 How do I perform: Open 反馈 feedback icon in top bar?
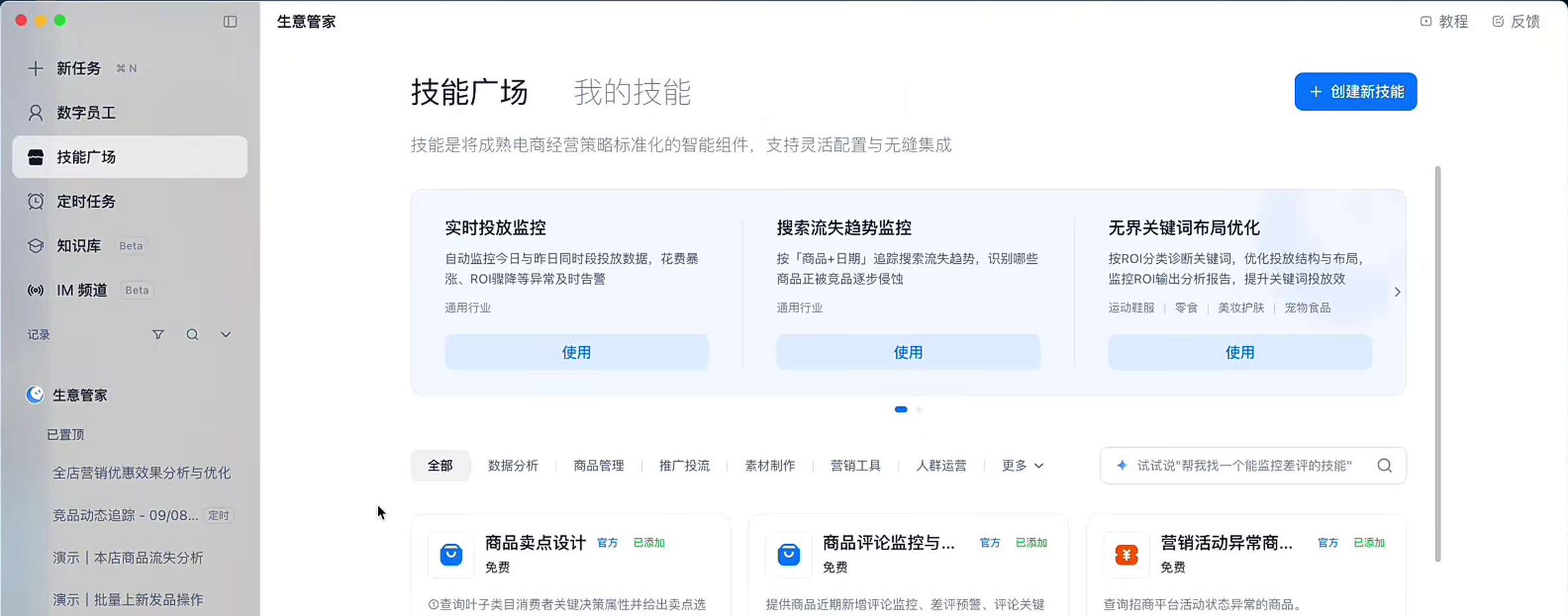pos(1498,21)
